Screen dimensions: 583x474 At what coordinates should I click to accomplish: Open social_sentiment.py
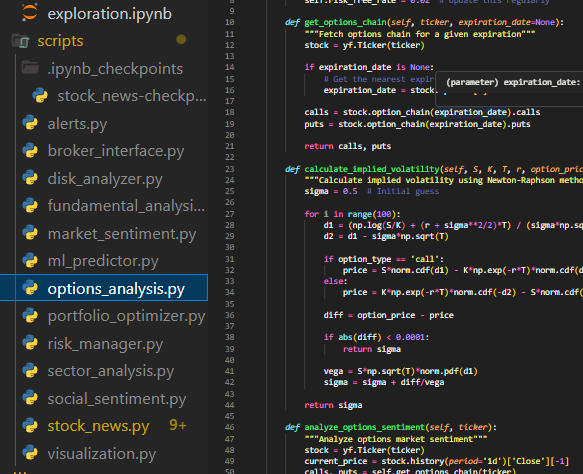click(x=117, y=399)
